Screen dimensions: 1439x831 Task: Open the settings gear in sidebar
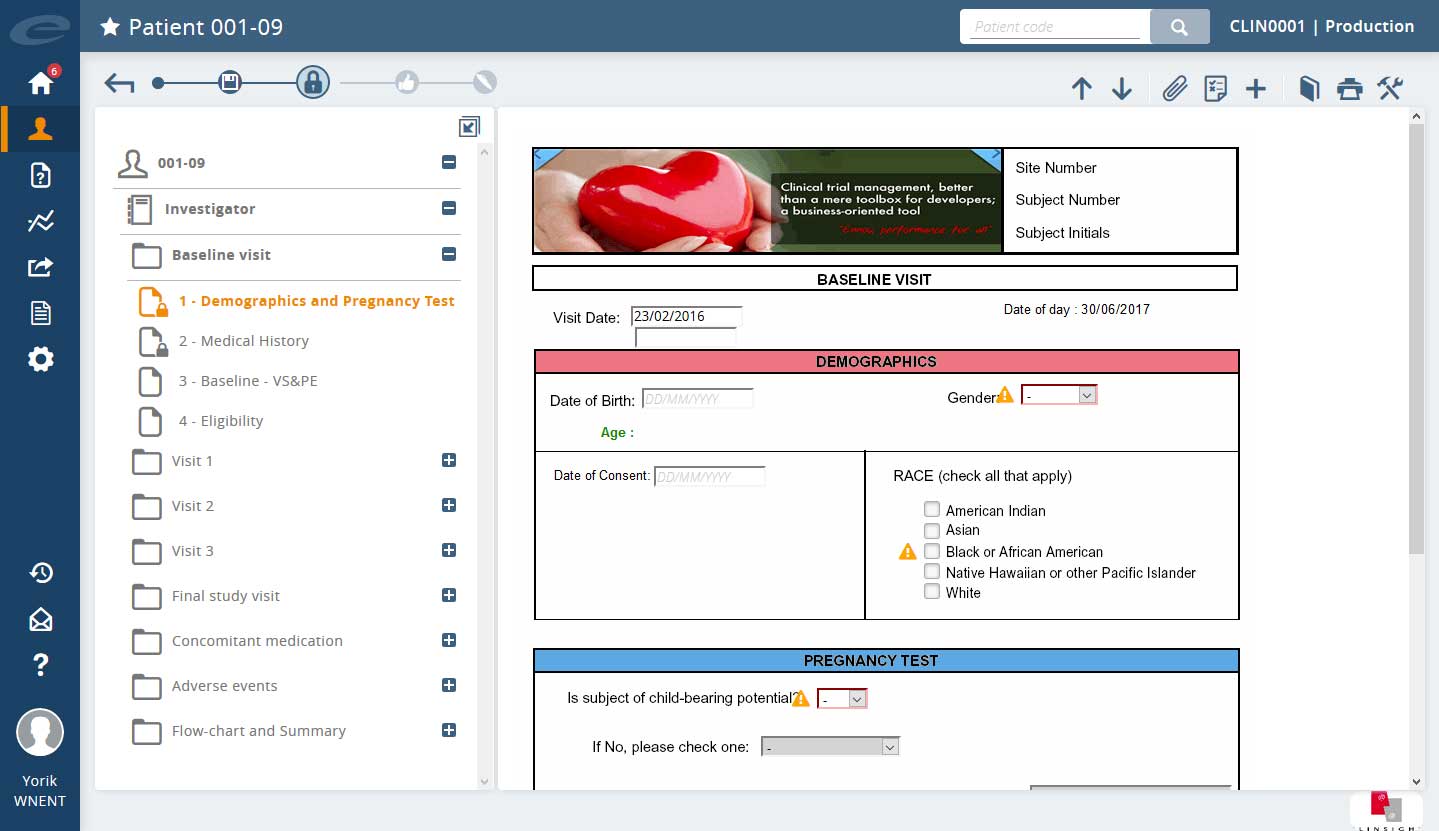(x=40, y=359)
